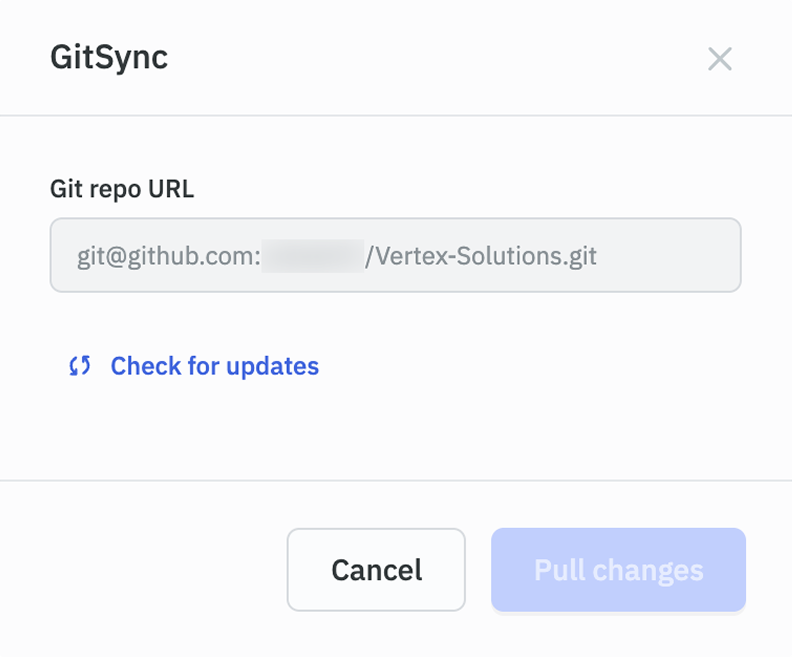This screenshot has width=792, height=657.
Task: Dismiss the dialog using the top-right X icon
Action: tap(720, 59)
